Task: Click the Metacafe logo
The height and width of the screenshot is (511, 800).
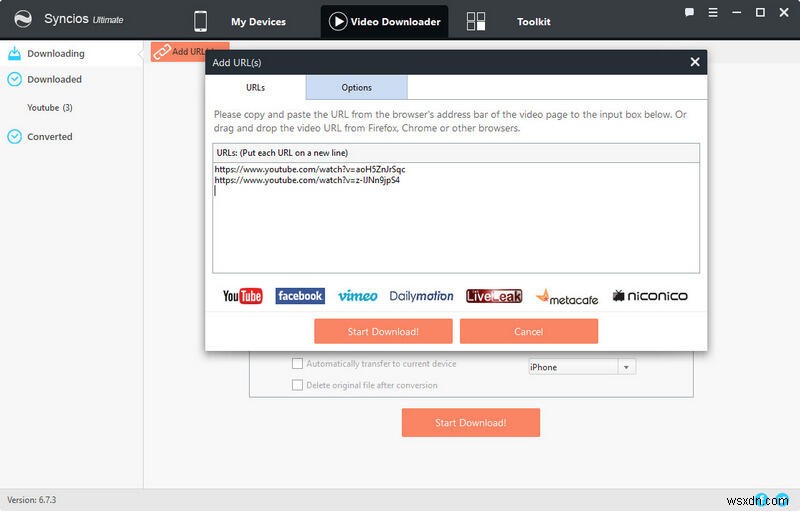Action: tap(567, 297)
